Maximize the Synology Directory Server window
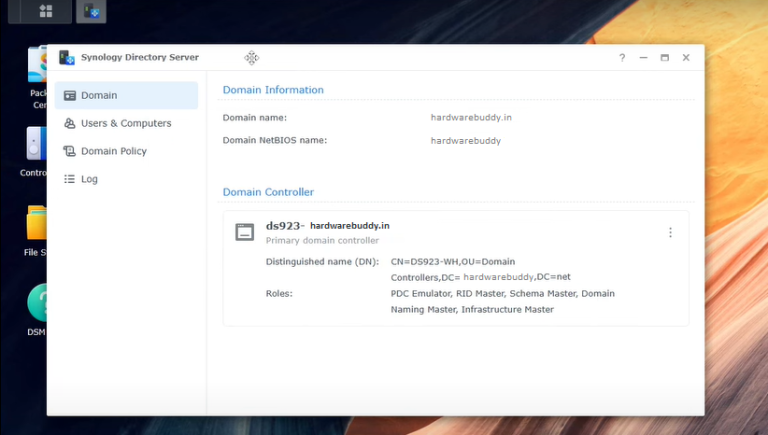 tap(665, 58)
